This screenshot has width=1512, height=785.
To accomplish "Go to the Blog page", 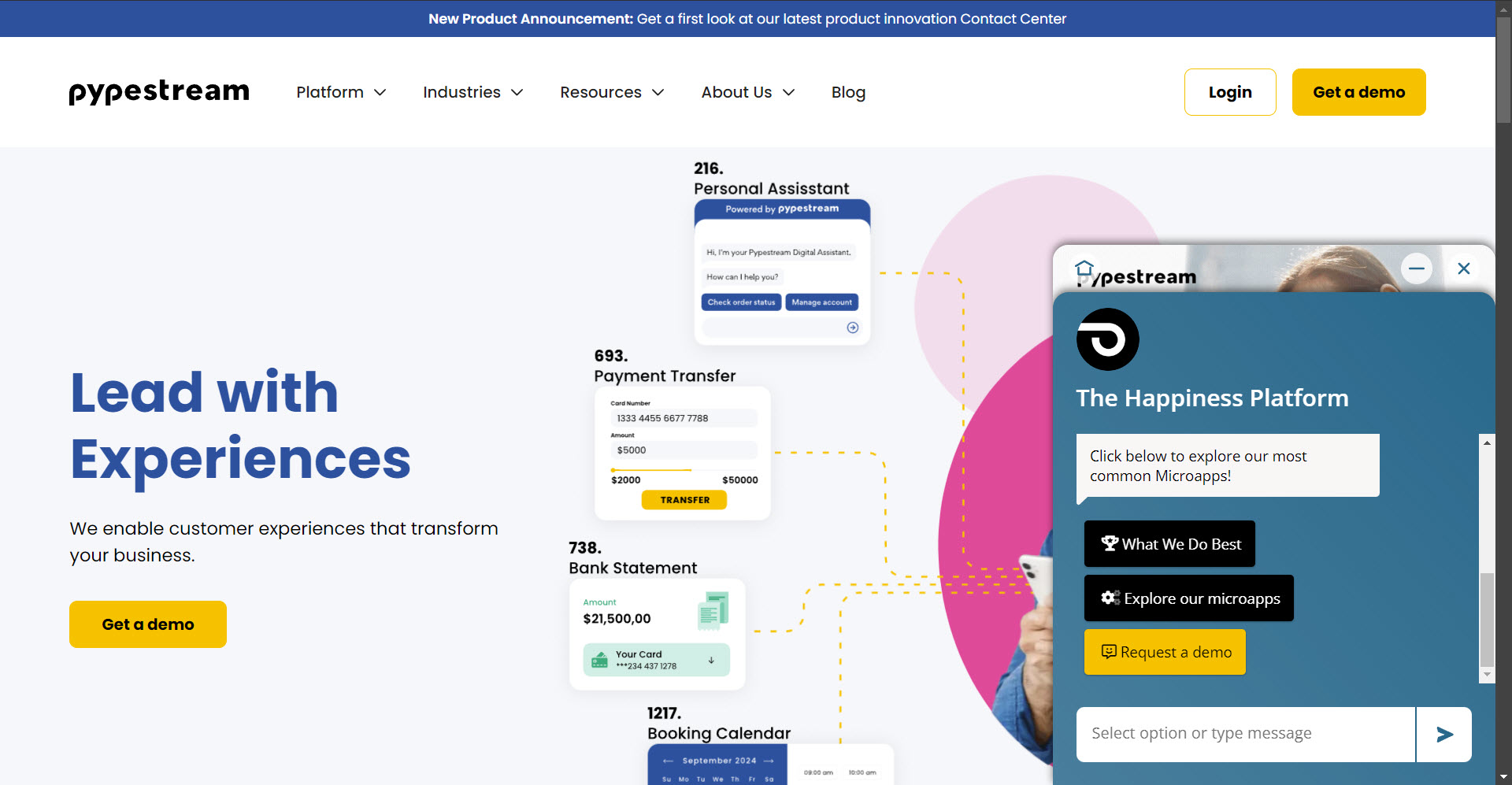I will tap(848, 92).
